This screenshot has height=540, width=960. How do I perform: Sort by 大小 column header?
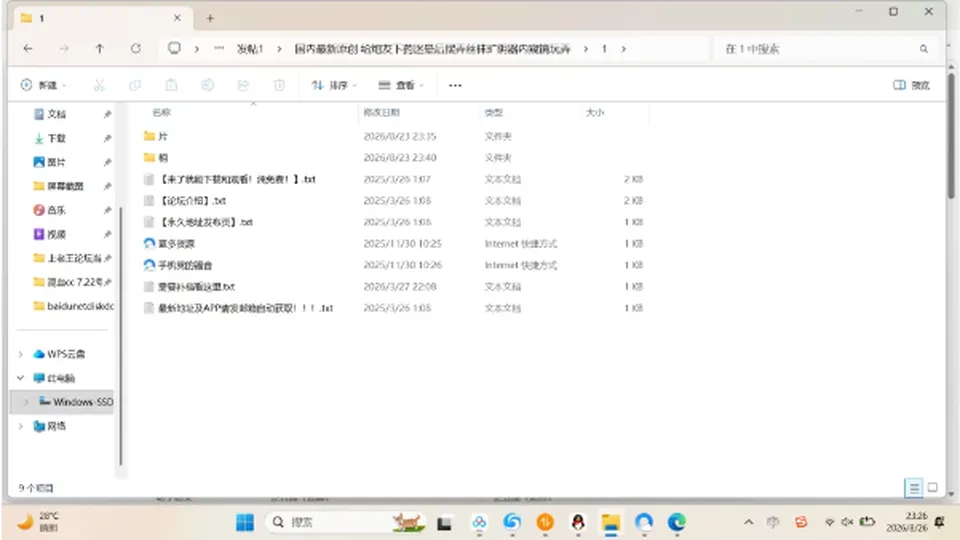[x=594, y=112]
